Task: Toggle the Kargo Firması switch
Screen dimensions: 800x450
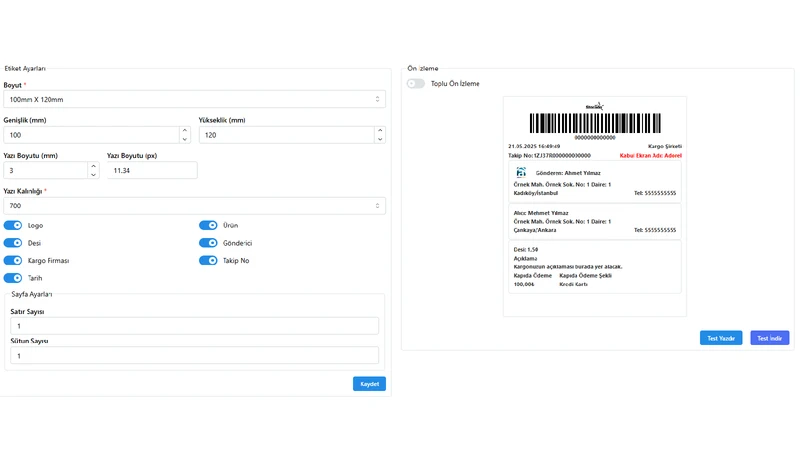Action: 13,261
